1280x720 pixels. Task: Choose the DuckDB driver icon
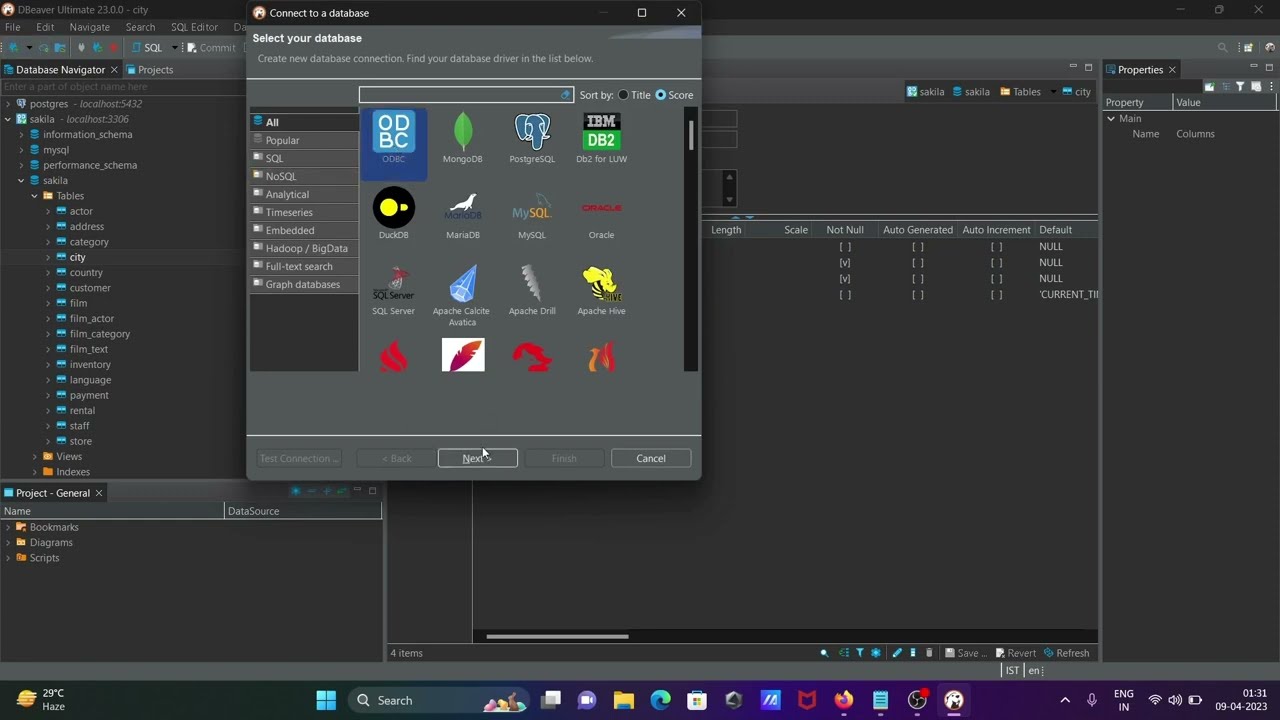pyautogui.click(x=393, y=208)
